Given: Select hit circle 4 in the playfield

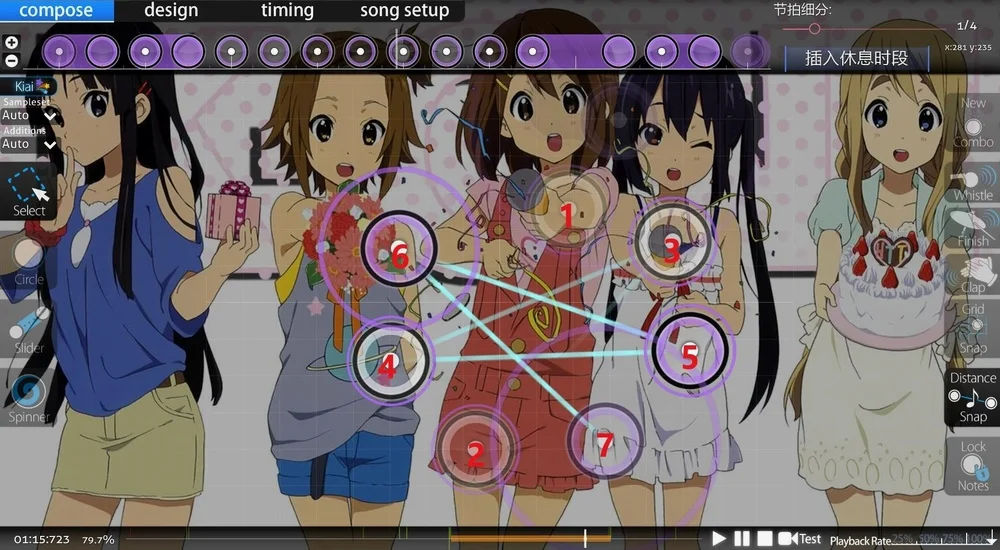Looking at the screenshot, I should (389, 360).
